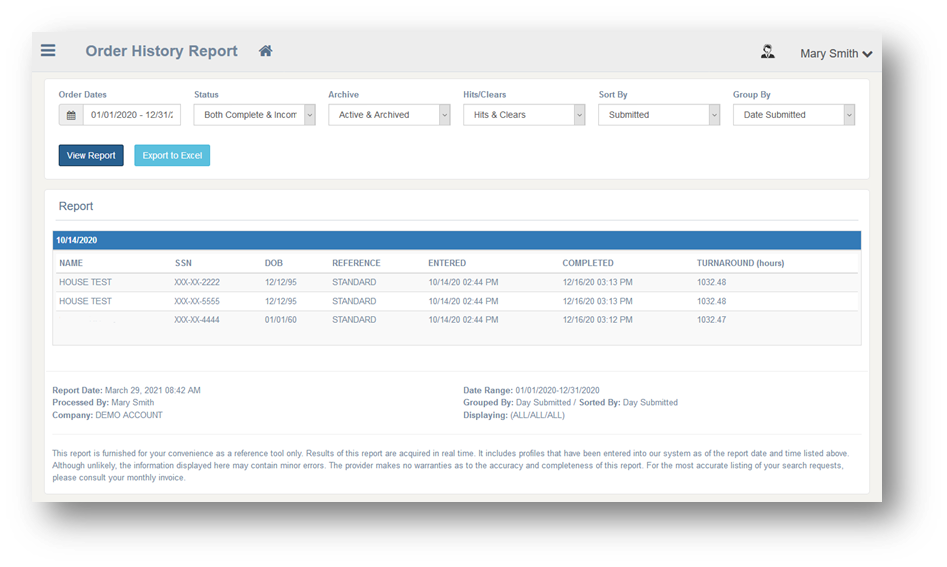Click Displaying (ALL/ALL/ALL) text
Screen dimensions: 947x567
514,415
